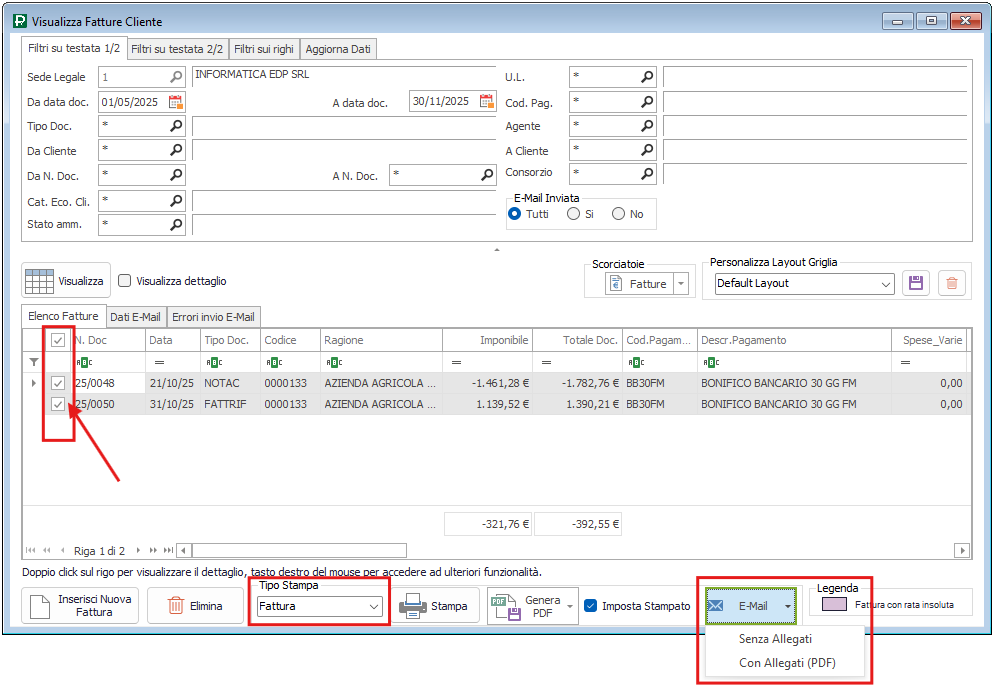Click the Visualizza grid icon button
Screen dimensions: 994x685
click(x=66, y=281)
